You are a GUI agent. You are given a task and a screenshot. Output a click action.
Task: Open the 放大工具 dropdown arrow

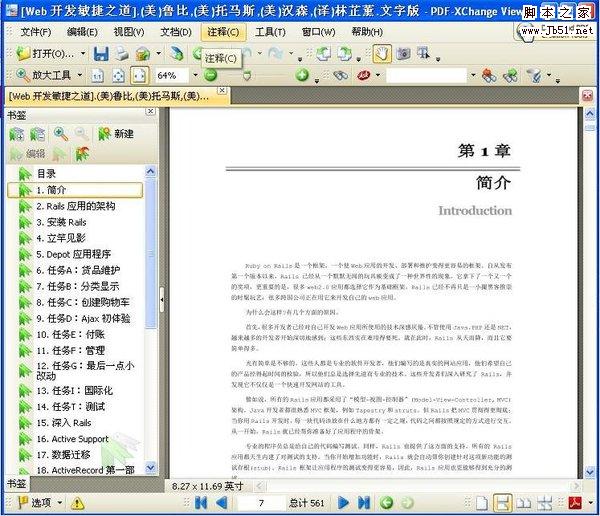coord(80,75)
